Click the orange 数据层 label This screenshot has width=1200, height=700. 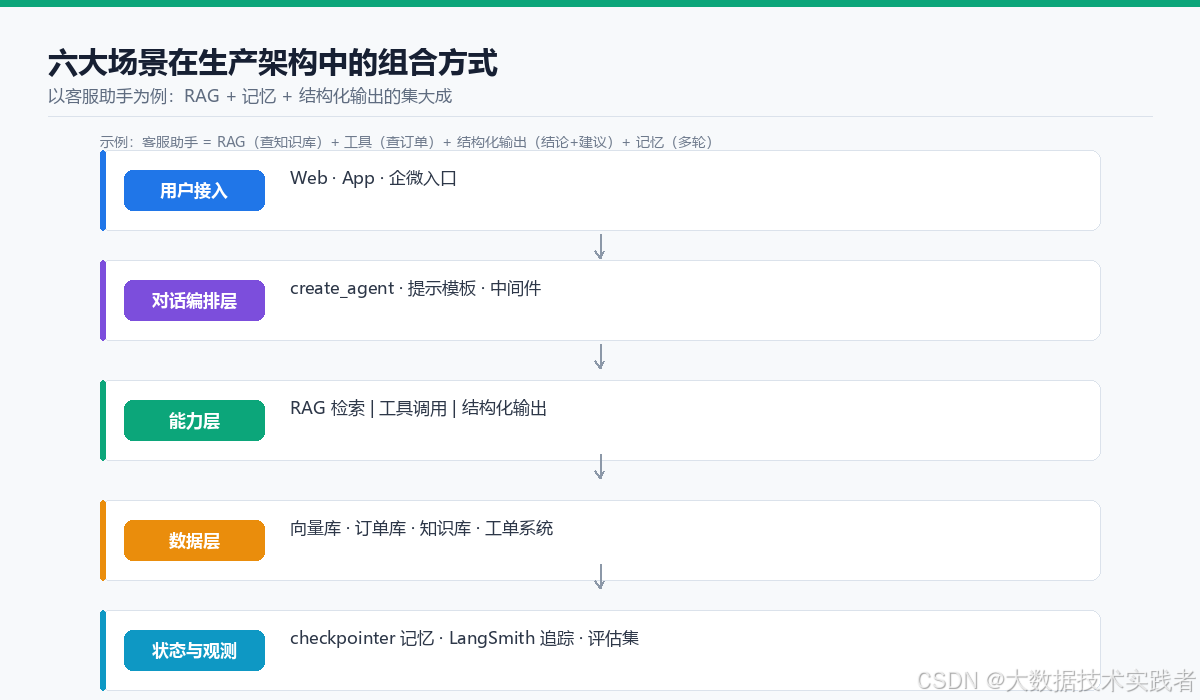[194, 541]
